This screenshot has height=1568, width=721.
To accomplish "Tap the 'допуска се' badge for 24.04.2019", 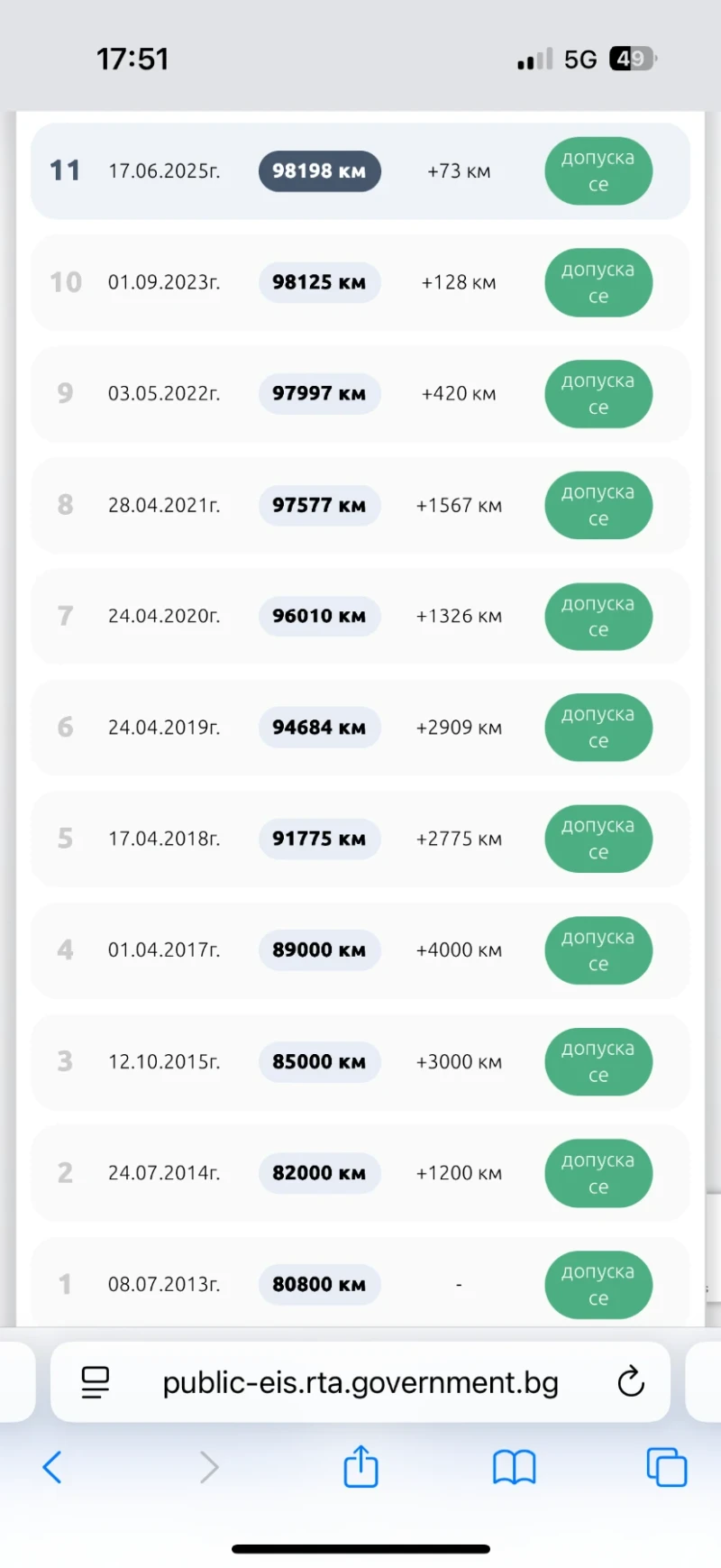I will coord(598,728).
